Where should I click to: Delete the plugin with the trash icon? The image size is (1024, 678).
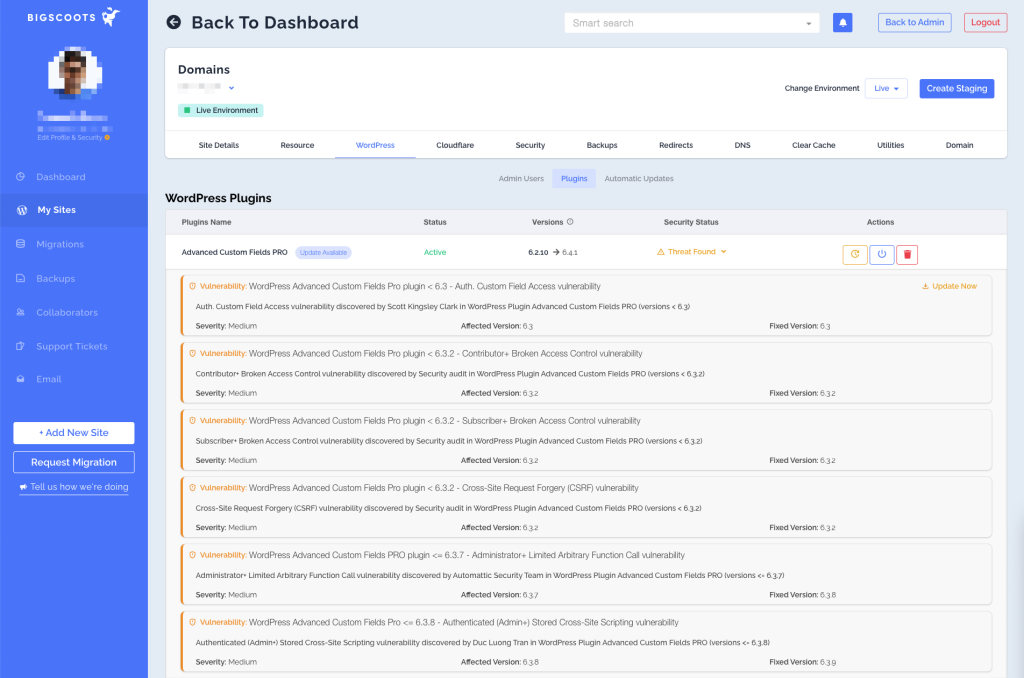907,255
